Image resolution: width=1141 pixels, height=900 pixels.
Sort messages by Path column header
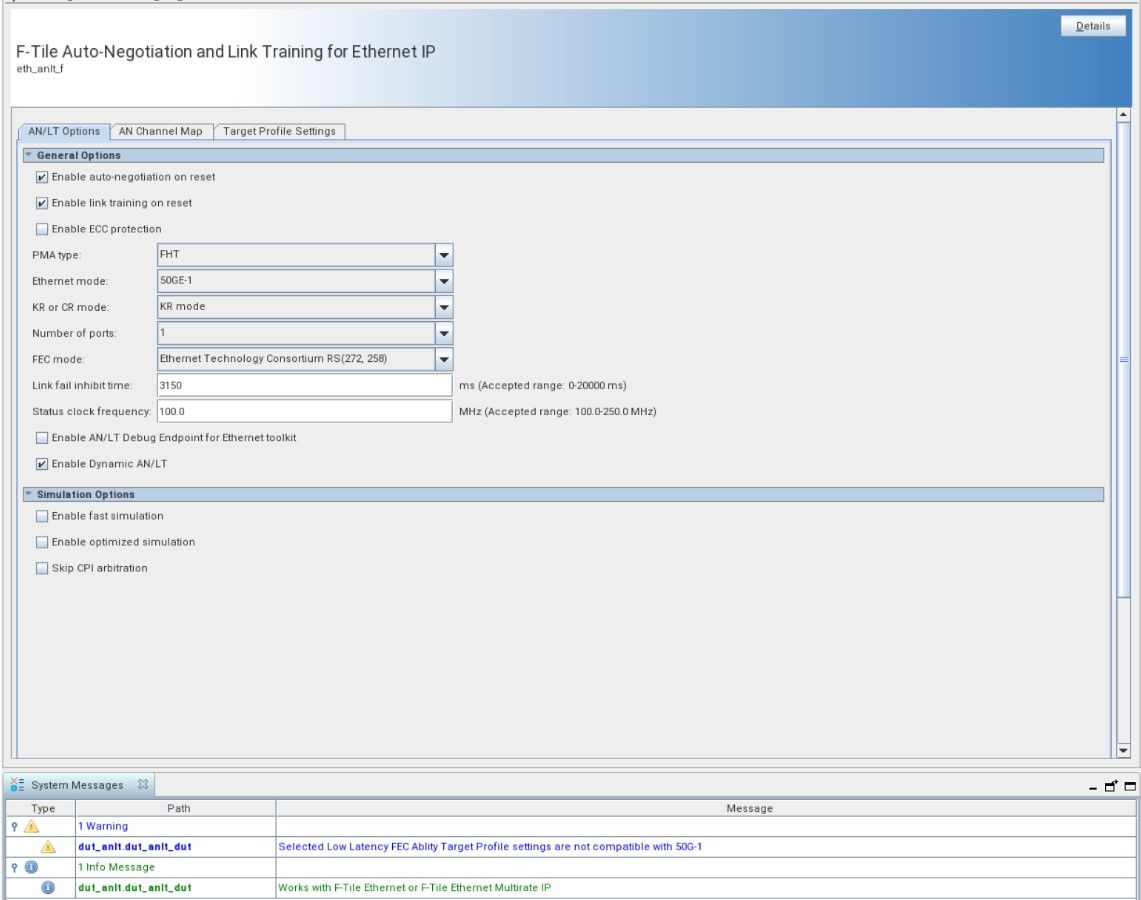click(178, 808)
